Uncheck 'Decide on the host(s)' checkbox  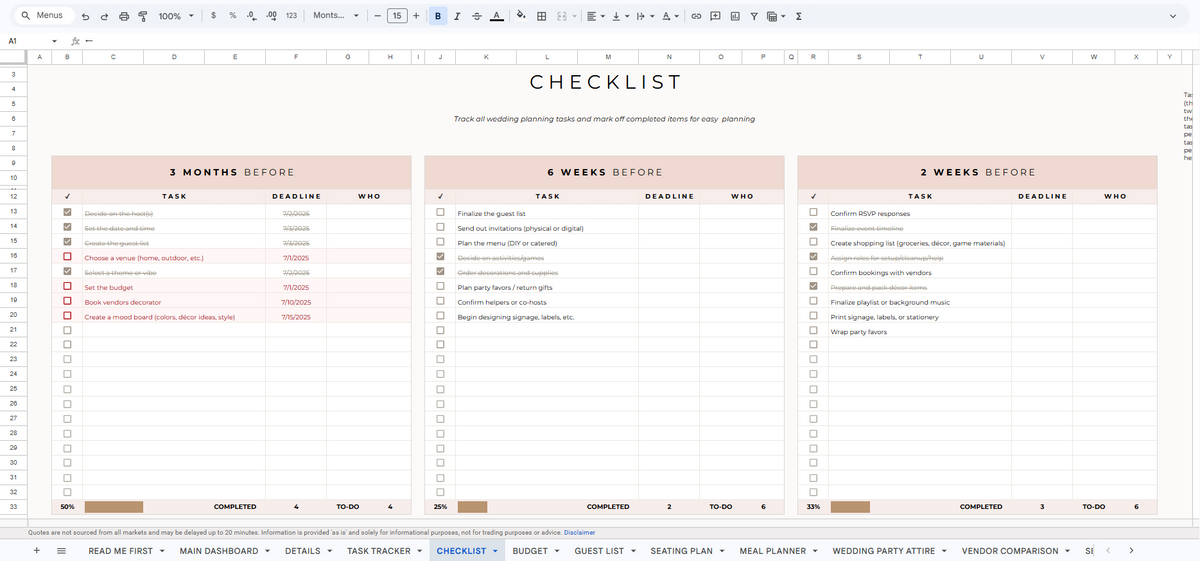pos(67,213)
